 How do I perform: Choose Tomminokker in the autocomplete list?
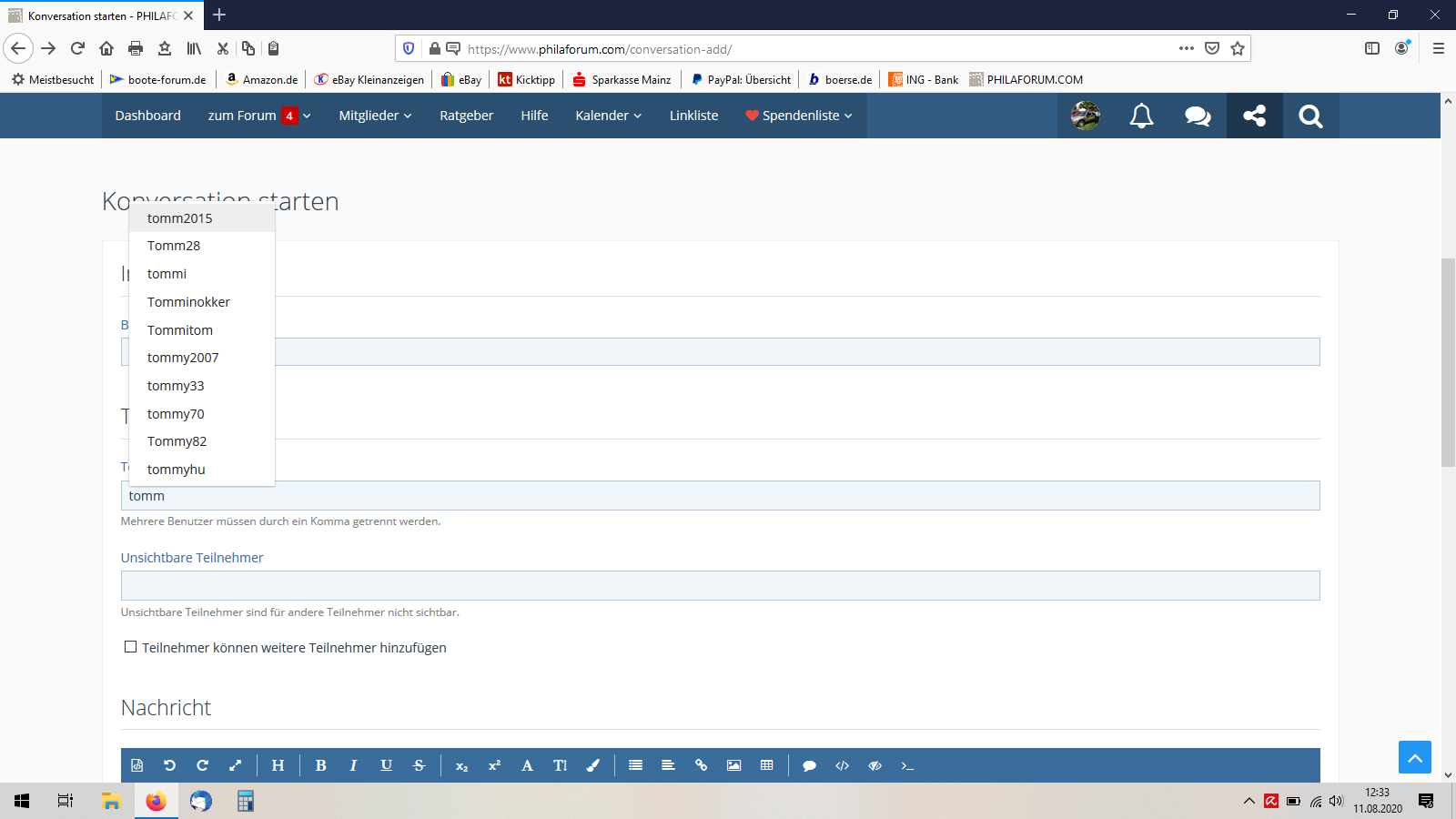coord(188,302)
